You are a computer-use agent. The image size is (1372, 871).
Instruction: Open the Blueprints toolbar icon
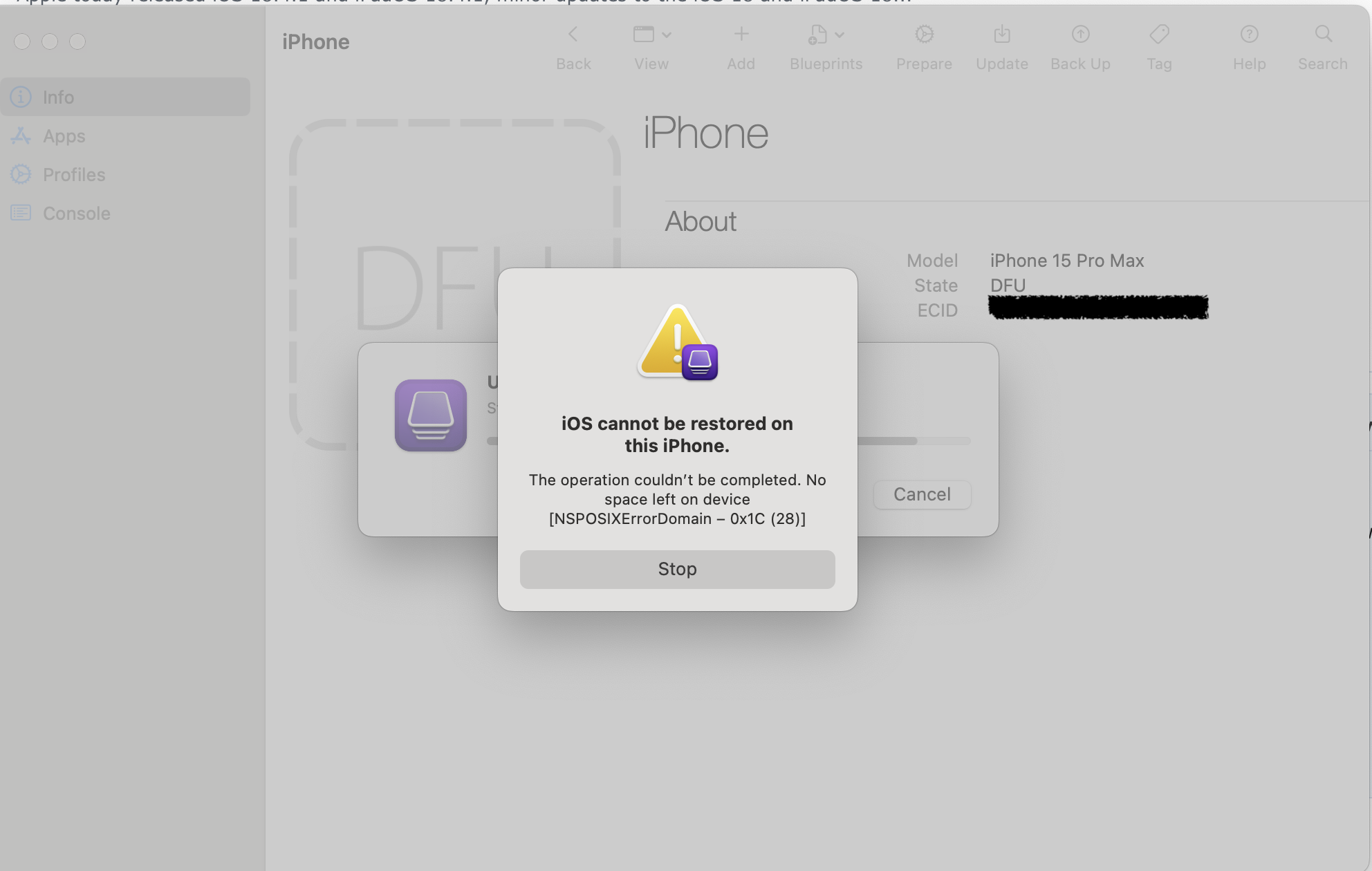click(817, 34)
